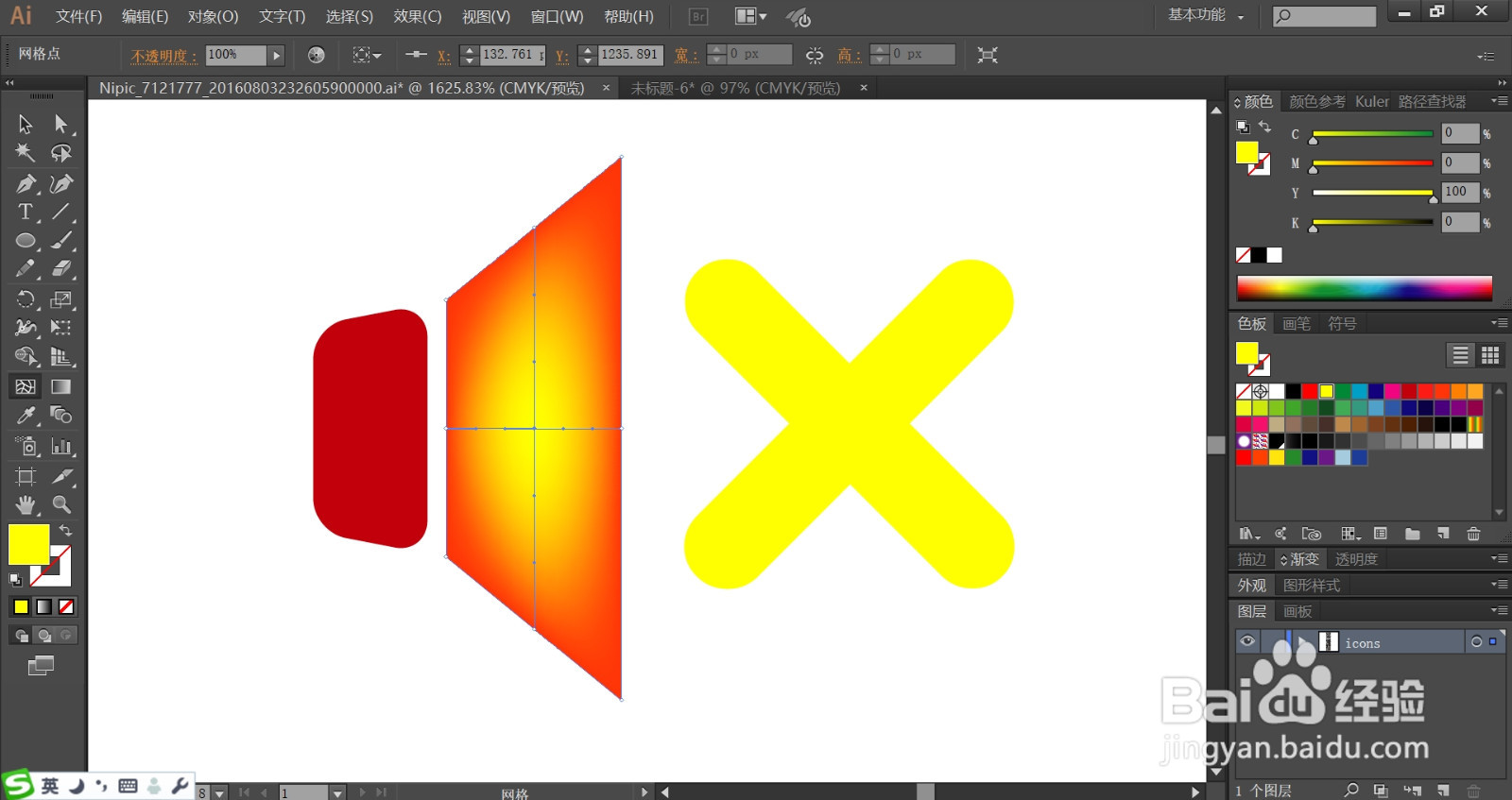
Task: Select the Mesh tool
Action: [26, 386]
